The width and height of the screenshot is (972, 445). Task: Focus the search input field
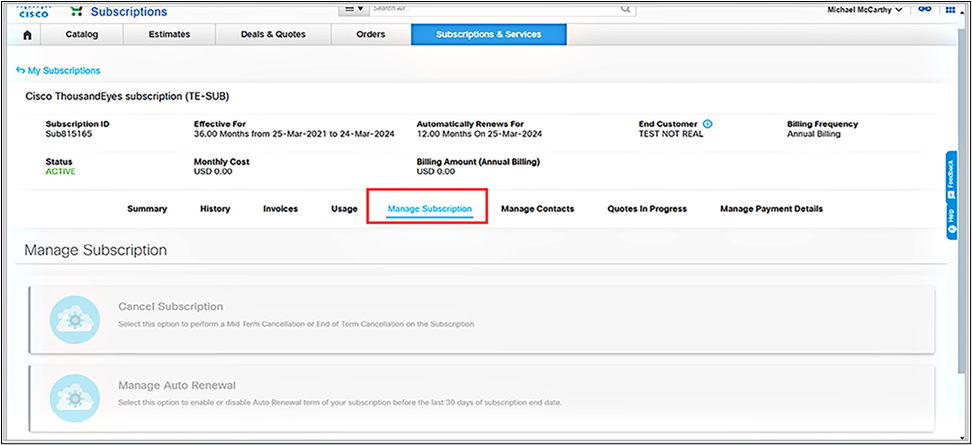495,9
